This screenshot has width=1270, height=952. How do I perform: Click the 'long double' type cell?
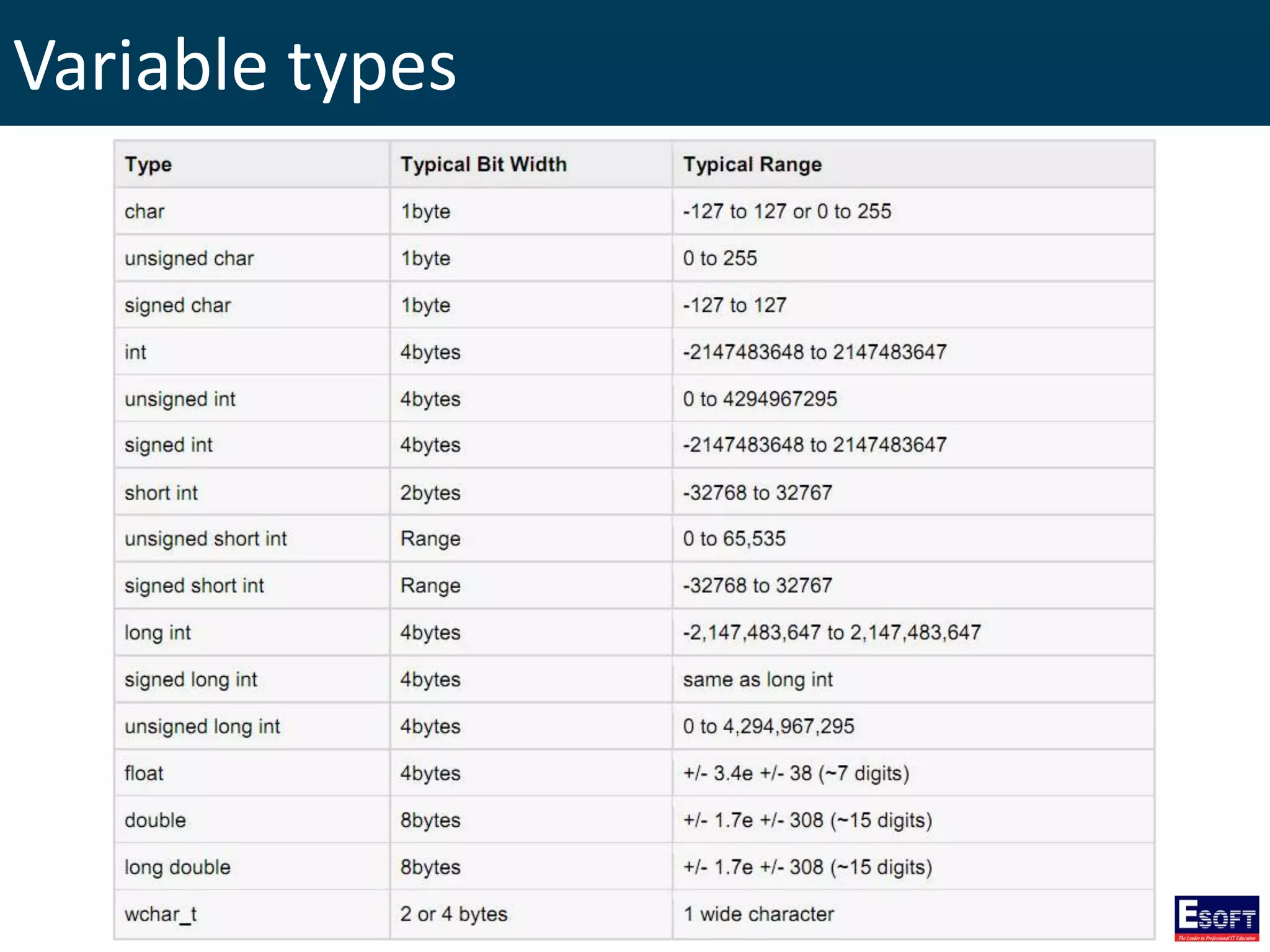click(x=177, y=867)
